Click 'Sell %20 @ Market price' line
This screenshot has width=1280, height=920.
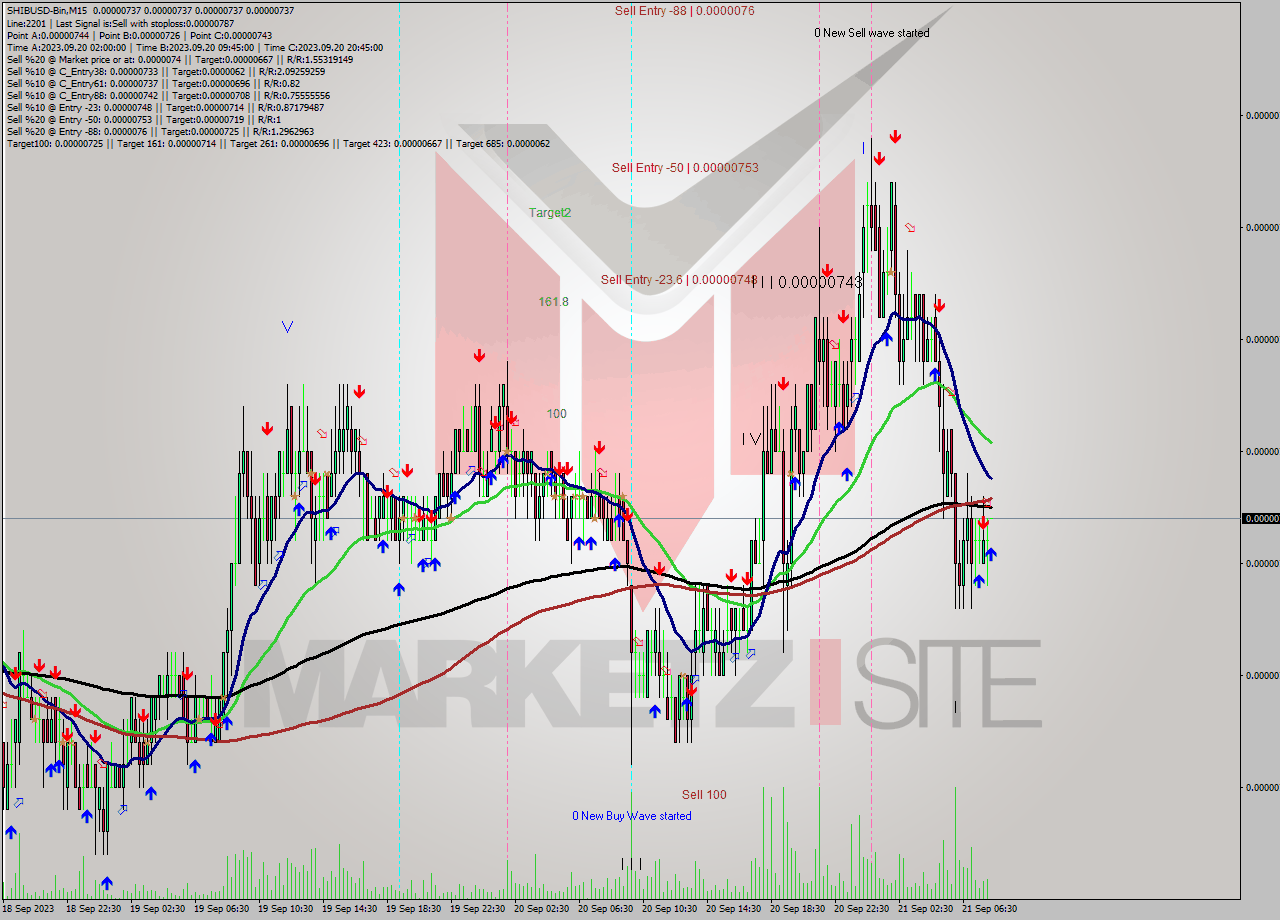point(180,59)
